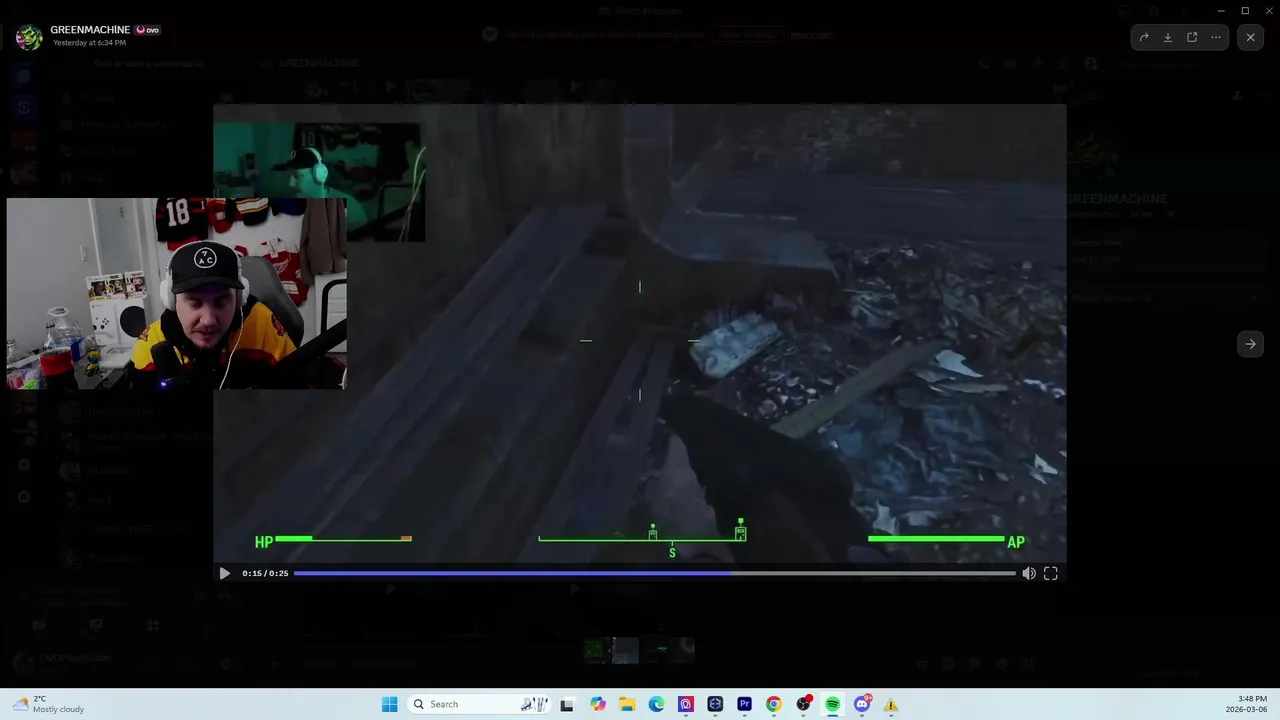
Task: Open GREENMACHINE user avatar
Action: tap(29, 37)
